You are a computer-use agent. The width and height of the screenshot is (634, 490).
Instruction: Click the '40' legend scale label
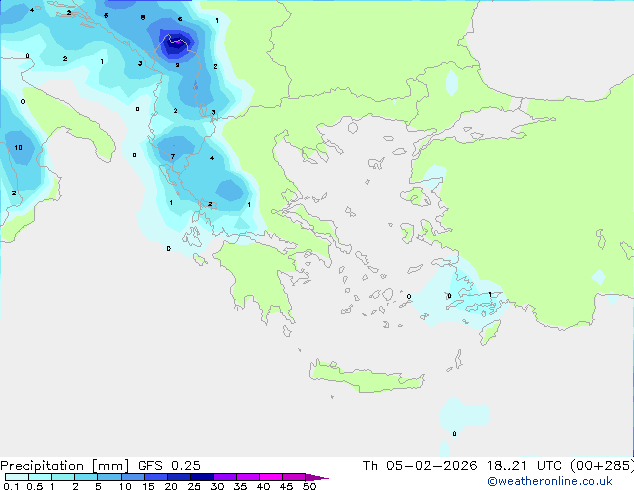[x=263, y=486]
